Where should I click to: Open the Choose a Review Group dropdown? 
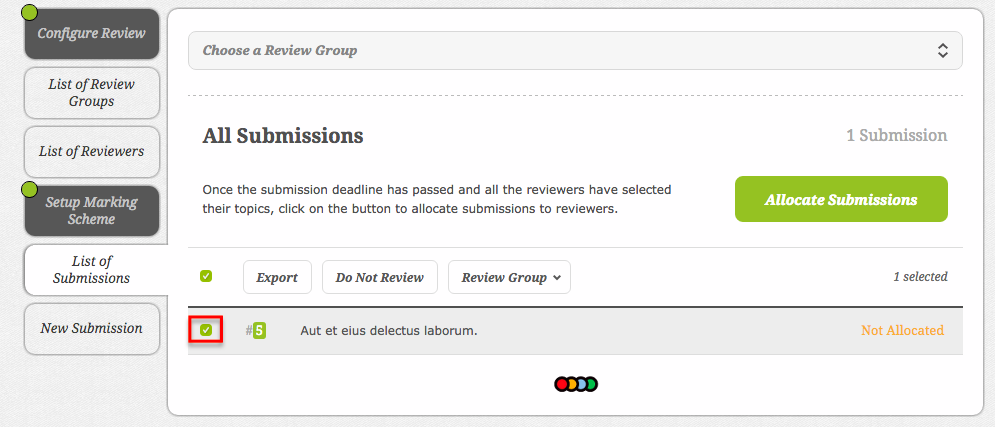pyautogui.click(x=575, y=51)
